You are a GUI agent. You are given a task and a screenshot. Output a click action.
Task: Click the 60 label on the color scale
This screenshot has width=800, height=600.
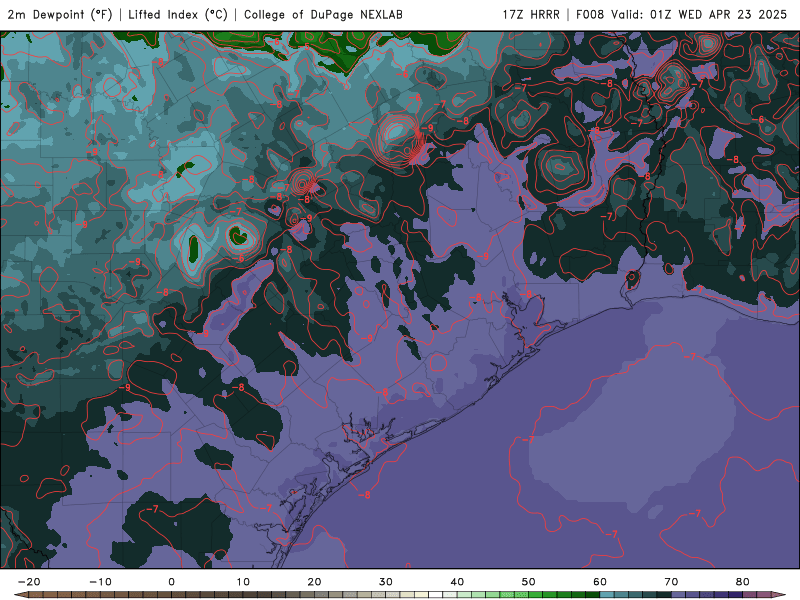click(600, 582)
